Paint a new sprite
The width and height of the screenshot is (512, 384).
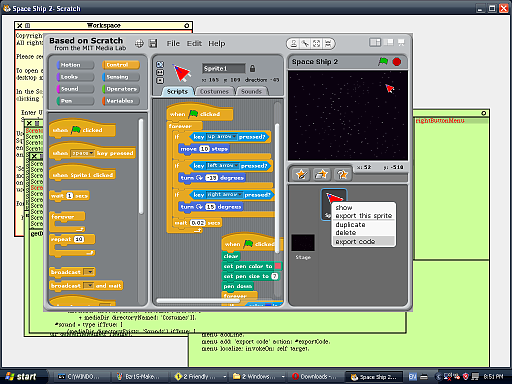(301, 174)
